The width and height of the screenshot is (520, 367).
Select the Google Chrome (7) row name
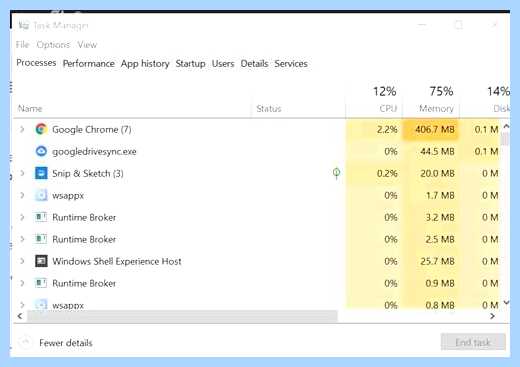coord(92,129)
